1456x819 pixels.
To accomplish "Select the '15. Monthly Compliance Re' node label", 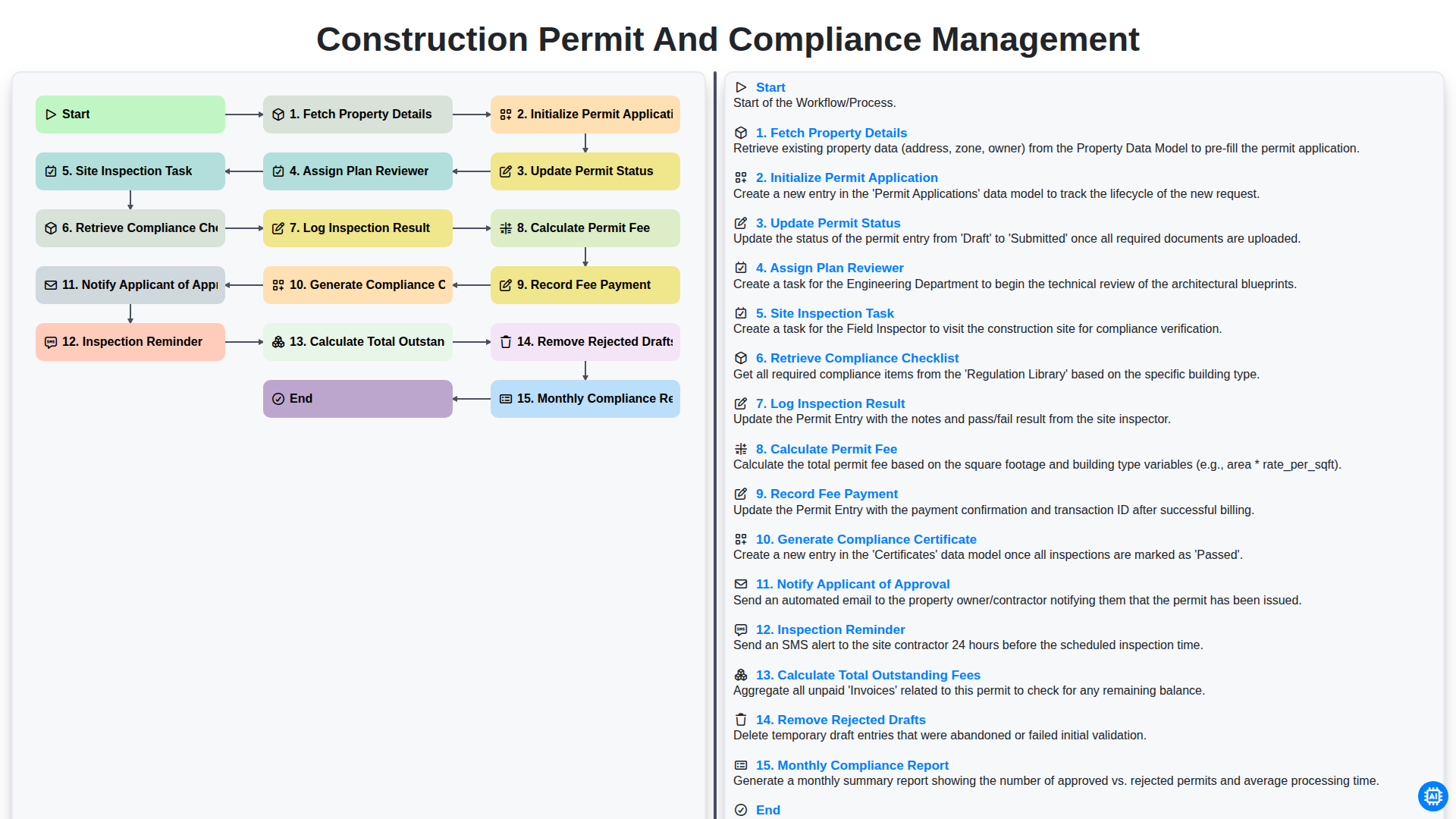I will (x=595, y=399).
